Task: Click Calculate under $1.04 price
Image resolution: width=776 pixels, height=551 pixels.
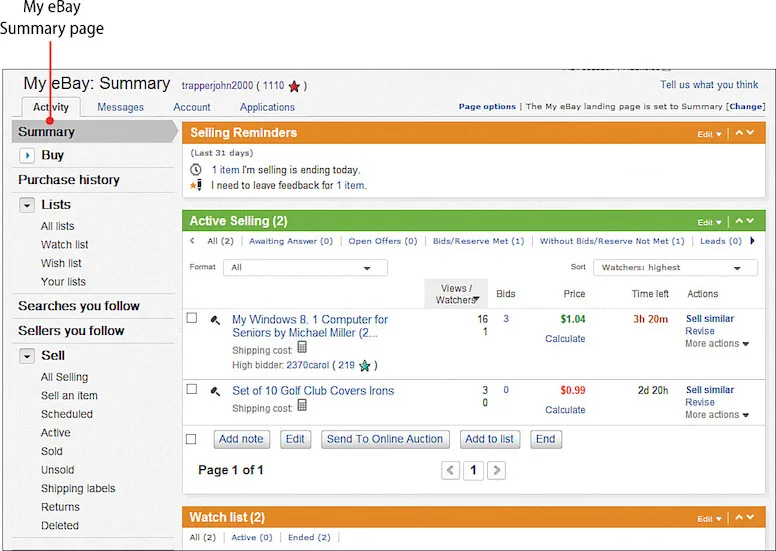Action: click(565, 339)
